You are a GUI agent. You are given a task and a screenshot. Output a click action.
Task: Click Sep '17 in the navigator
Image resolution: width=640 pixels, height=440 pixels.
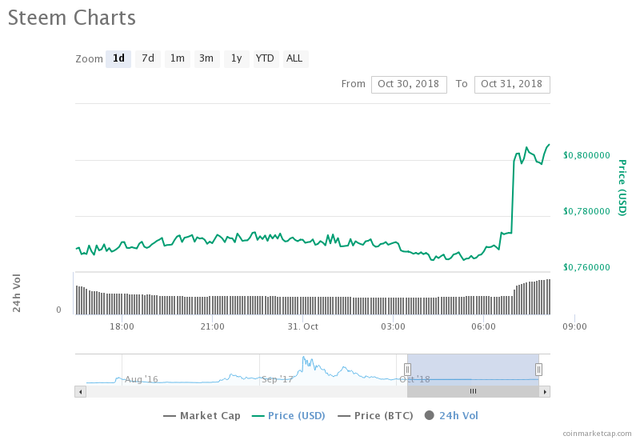277,379
